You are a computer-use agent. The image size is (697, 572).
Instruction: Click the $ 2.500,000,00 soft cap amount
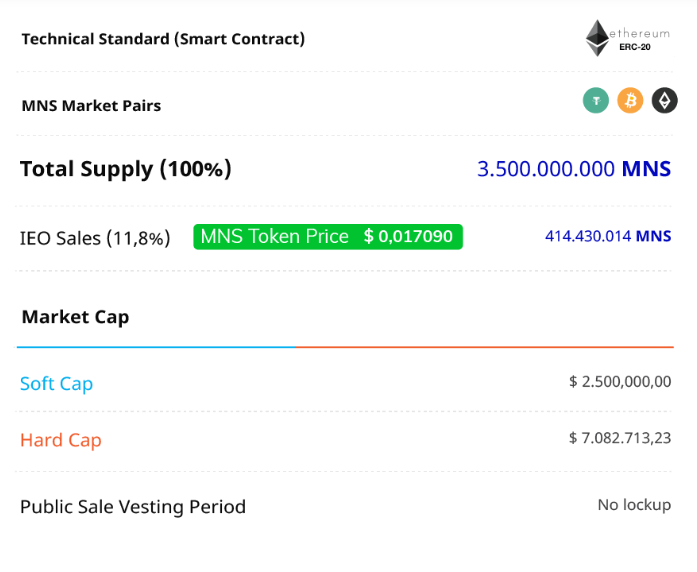point(620,382)
